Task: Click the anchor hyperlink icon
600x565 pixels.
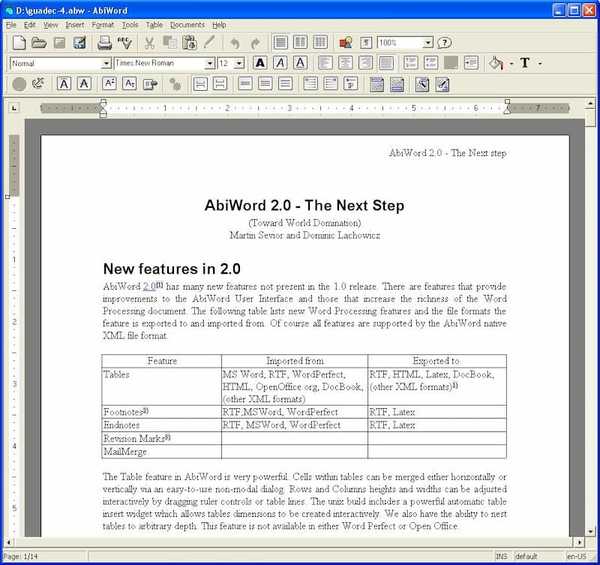Action: pyautogui.click(x=38, y=84)
